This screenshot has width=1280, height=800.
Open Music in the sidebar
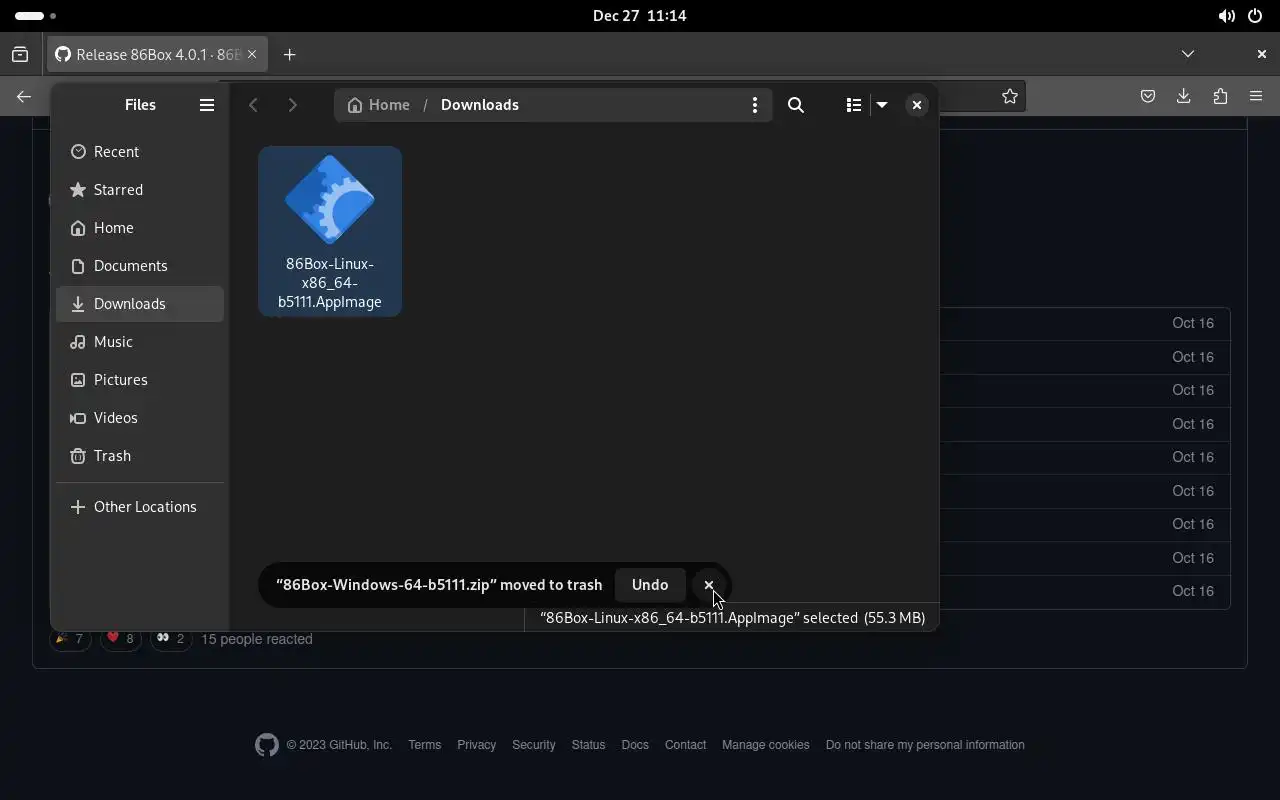(140, 342)
